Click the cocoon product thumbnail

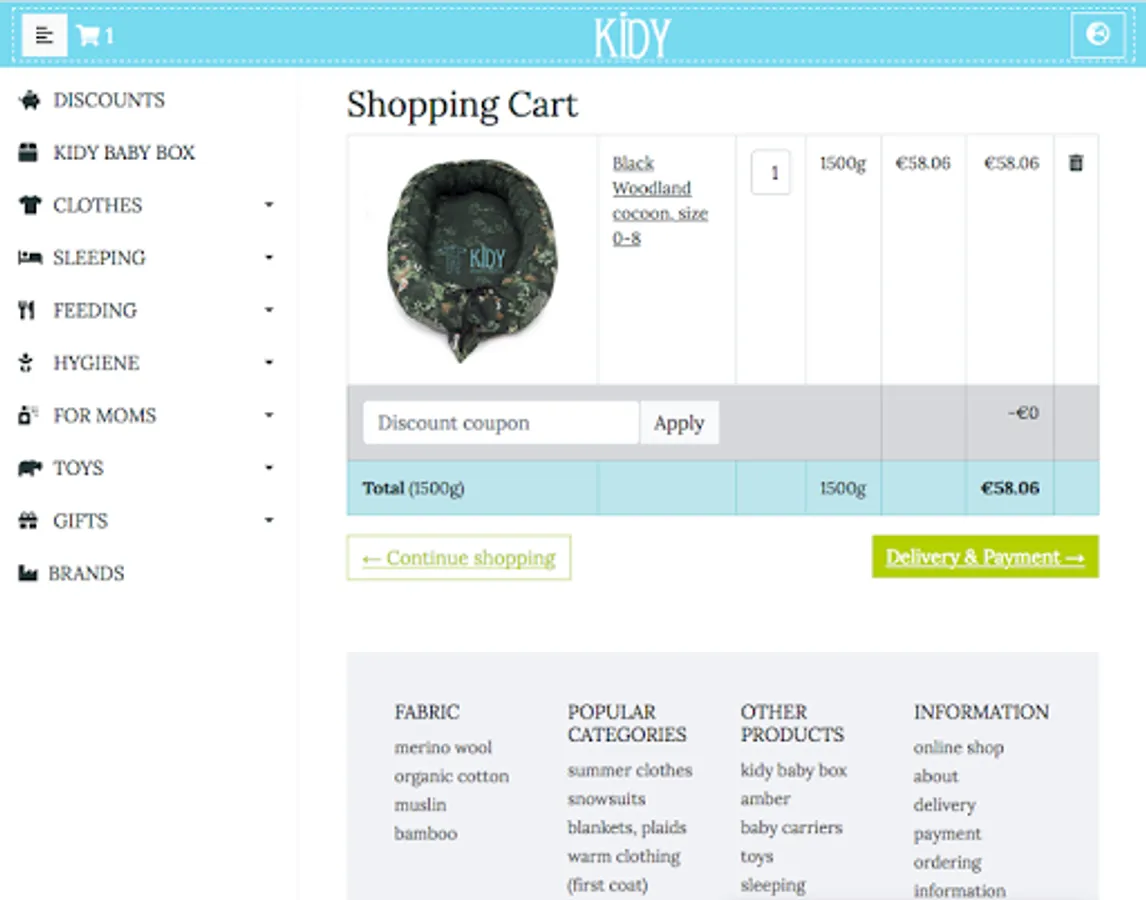(x=472, y=260)
